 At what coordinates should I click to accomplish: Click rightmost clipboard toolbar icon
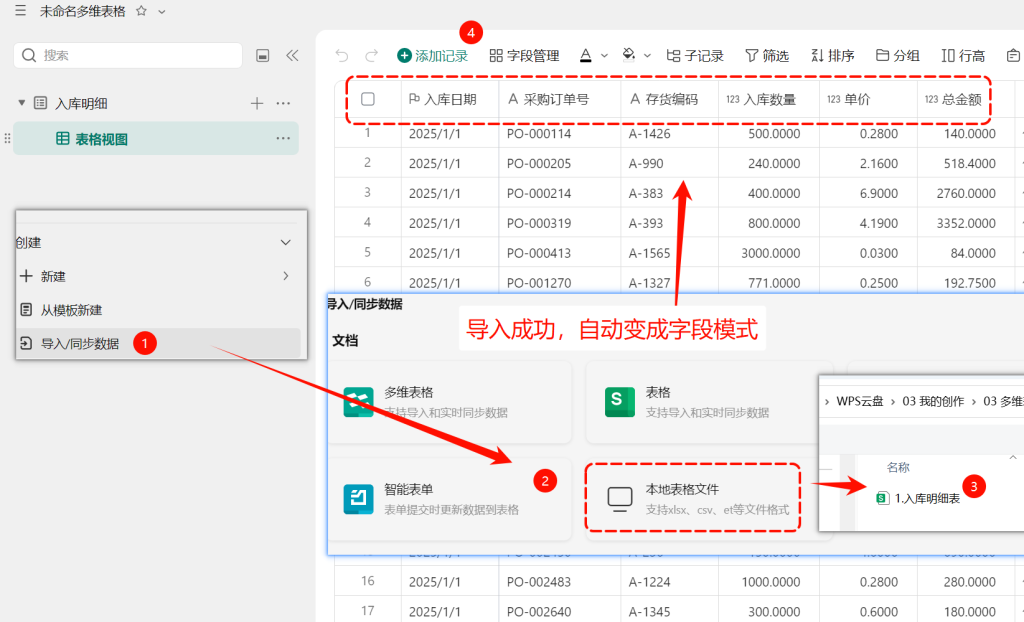(x=1013, y=56)
